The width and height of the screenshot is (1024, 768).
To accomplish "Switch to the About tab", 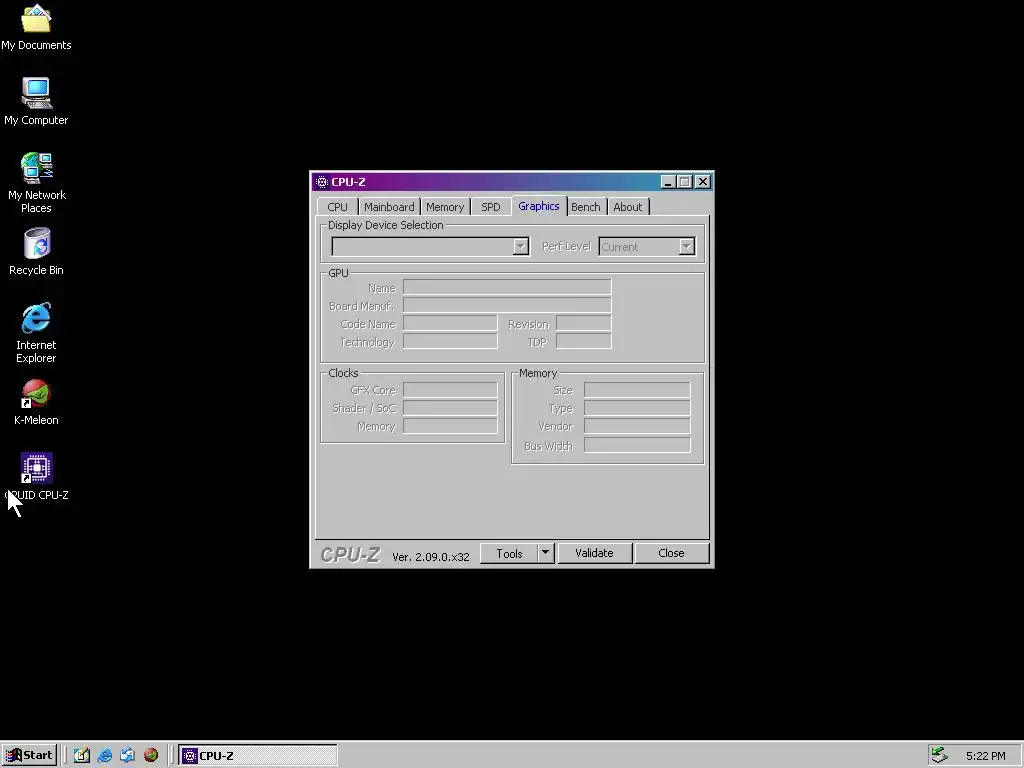I will [628, 207].
